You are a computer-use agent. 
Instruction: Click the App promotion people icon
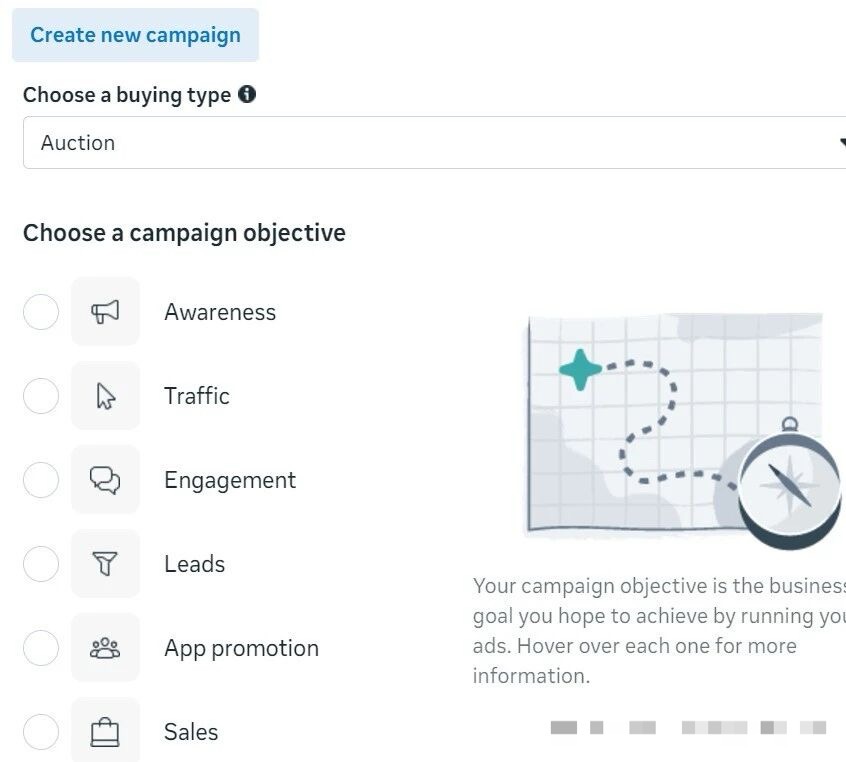[x=105, y=648]
